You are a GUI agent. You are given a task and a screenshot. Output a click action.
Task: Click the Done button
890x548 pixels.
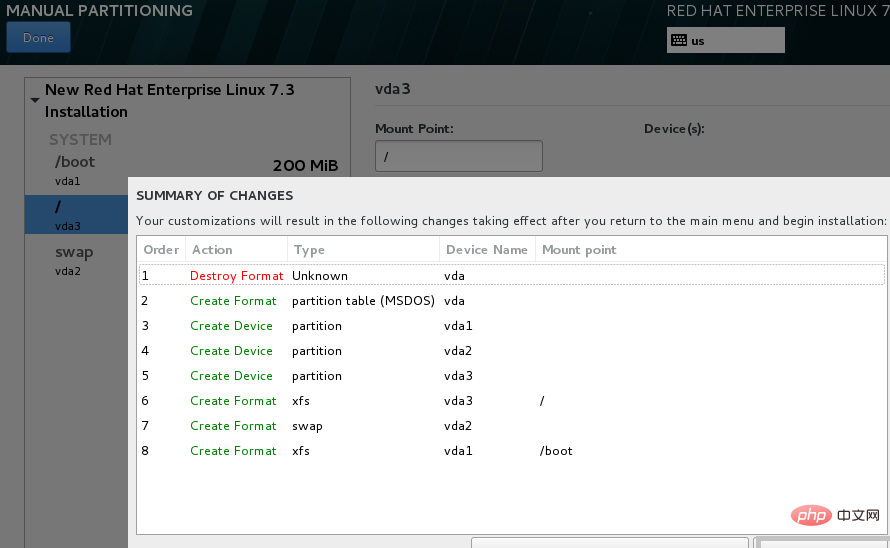click(38, 37)
